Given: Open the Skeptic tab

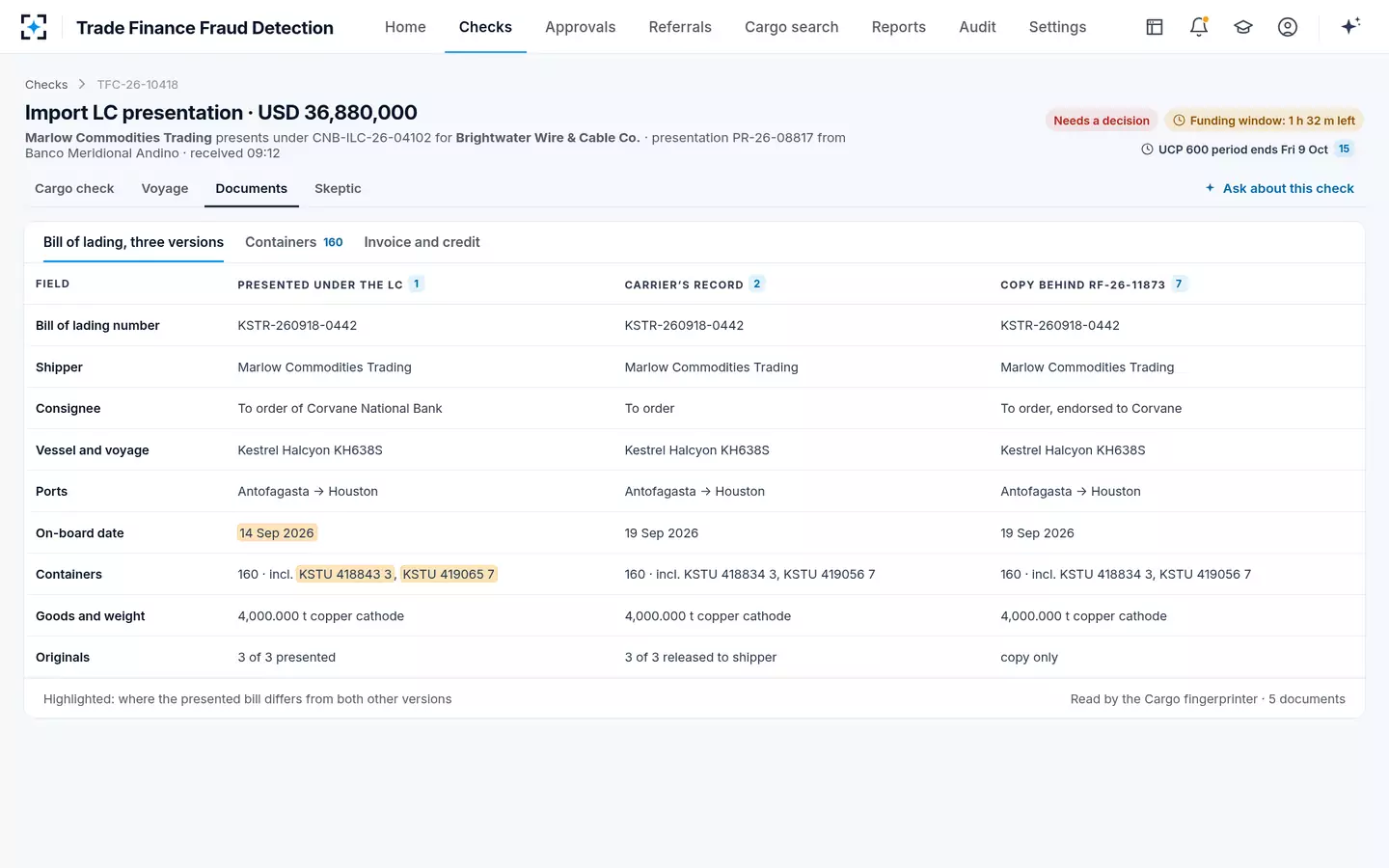Looking at the screenshot, I should (x=338, y=188).
